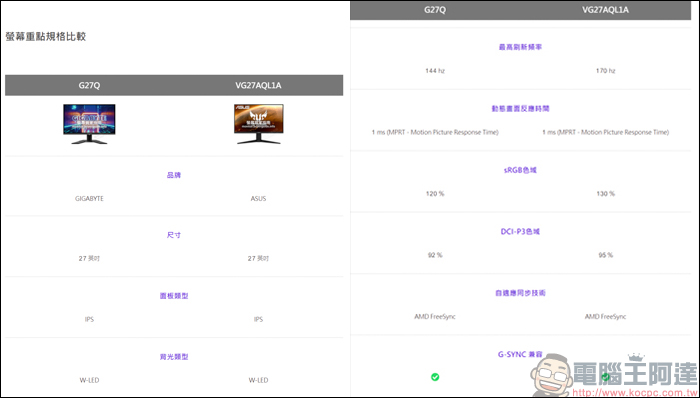Screen dimensions: 700x398
Task: Click the 螢幕重點規格比較 heading
Action: pyautogui.click(x=46, y=37)
